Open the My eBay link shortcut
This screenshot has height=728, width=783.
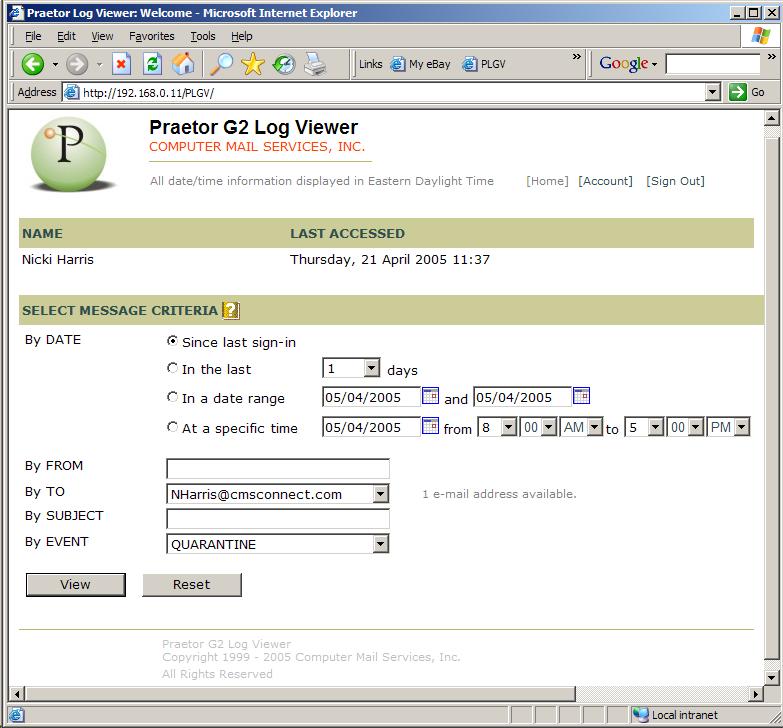pos(420,64)
